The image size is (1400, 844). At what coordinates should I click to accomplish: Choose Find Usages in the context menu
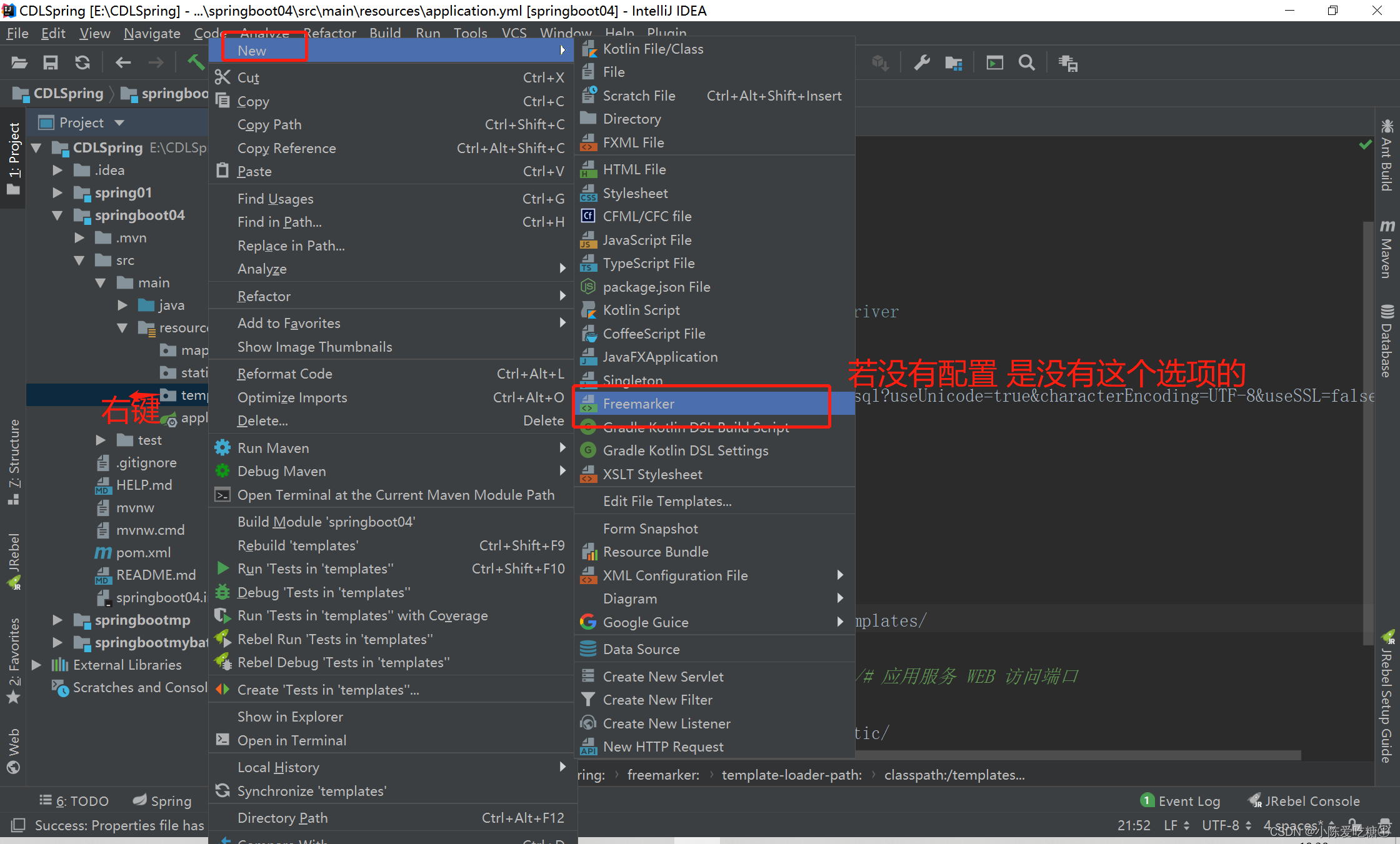[x=391, y=199]
